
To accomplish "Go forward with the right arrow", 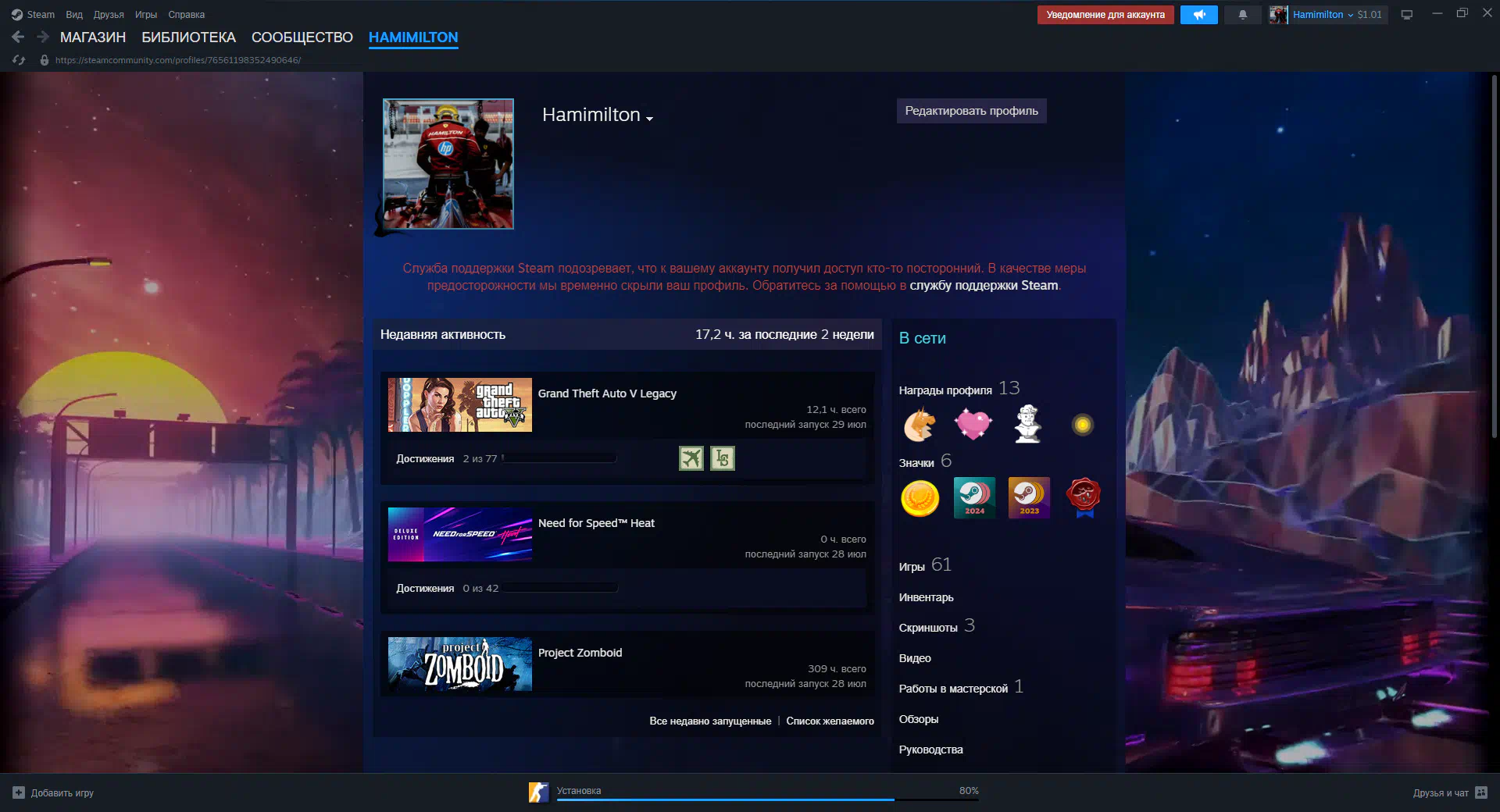I will click(43, 37).
